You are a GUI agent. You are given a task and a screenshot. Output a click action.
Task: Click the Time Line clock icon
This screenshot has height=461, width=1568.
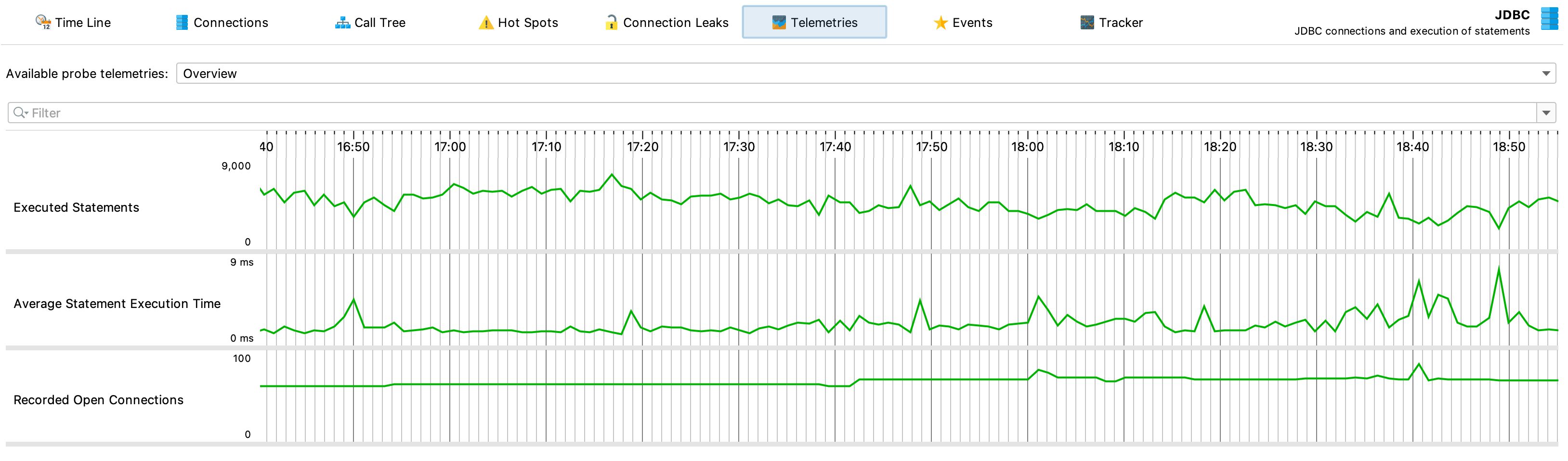[x=42, y=23]
